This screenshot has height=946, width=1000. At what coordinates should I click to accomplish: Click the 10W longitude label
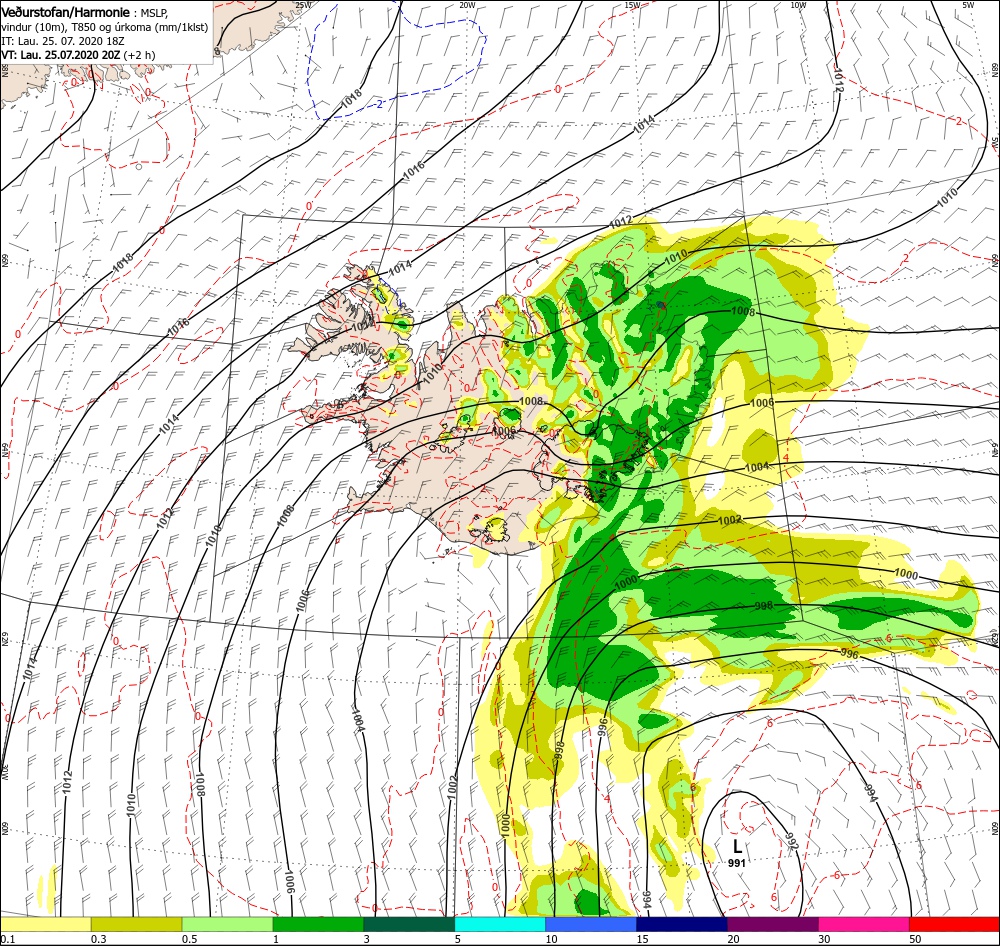pyautogui.click(x=798, y=5)
